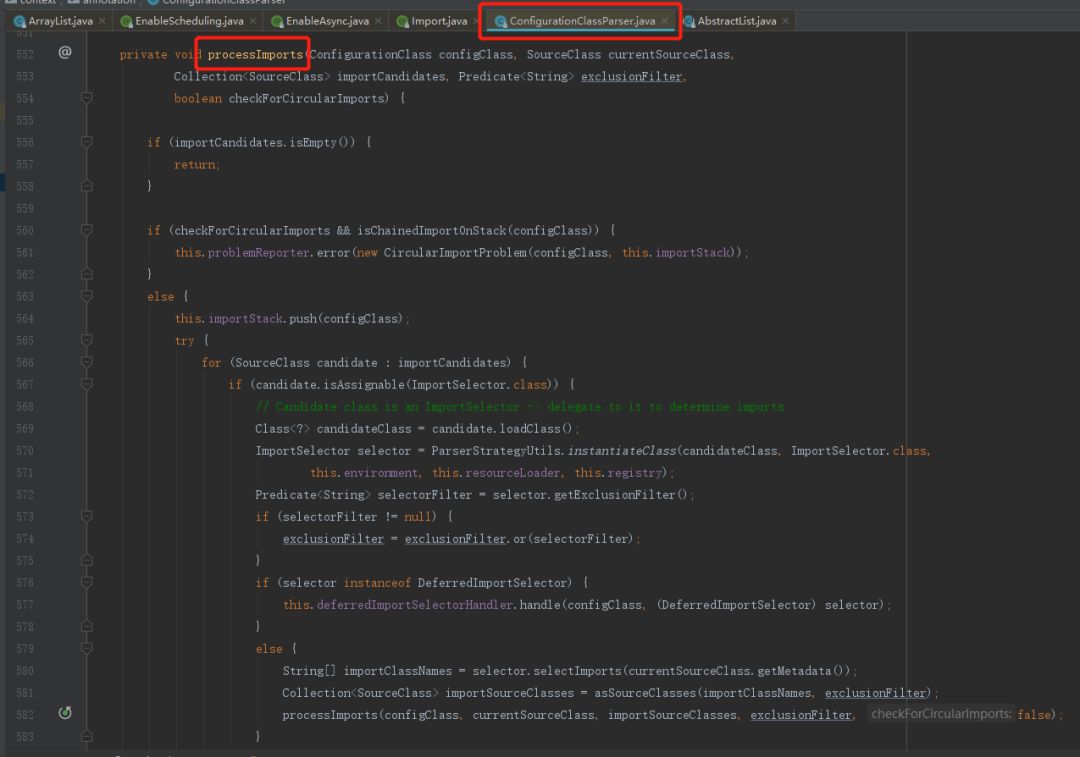Screen dimensions: 1080x757
Task: Click the isChainedImportOnStack call
Action: pyautogui.click(x=431, y=231)
